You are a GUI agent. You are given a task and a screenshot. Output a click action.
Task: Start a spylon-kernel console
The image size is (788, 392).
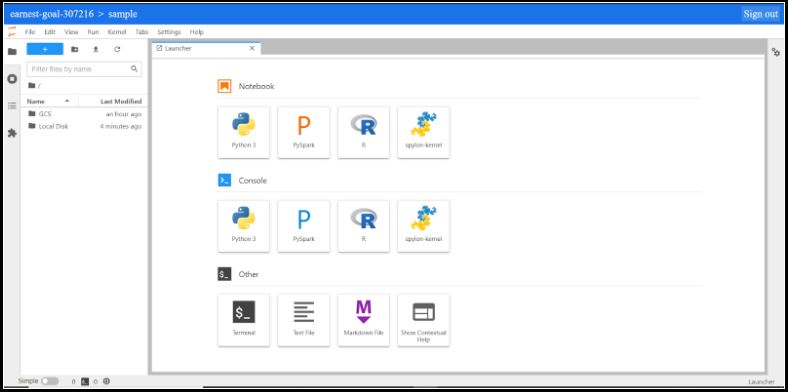[424, 226]
